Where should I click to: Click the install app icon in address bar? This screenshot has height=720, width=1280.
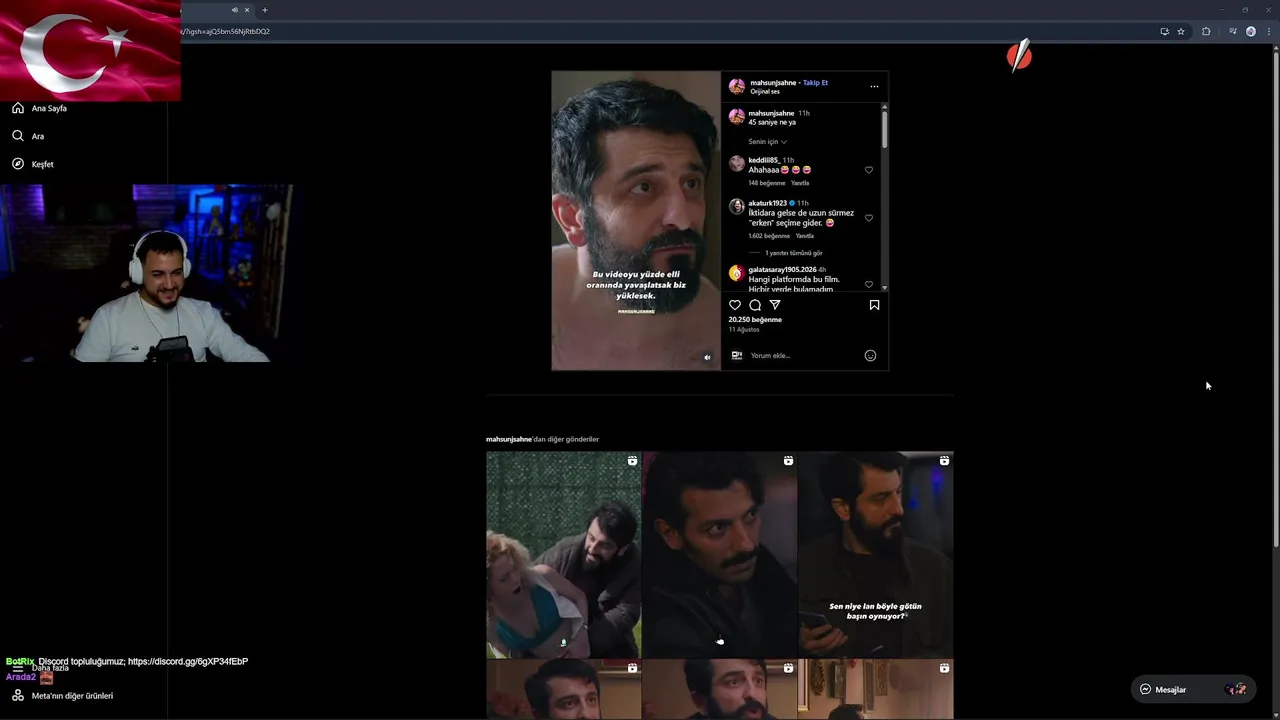click(x=1164, y=31)
